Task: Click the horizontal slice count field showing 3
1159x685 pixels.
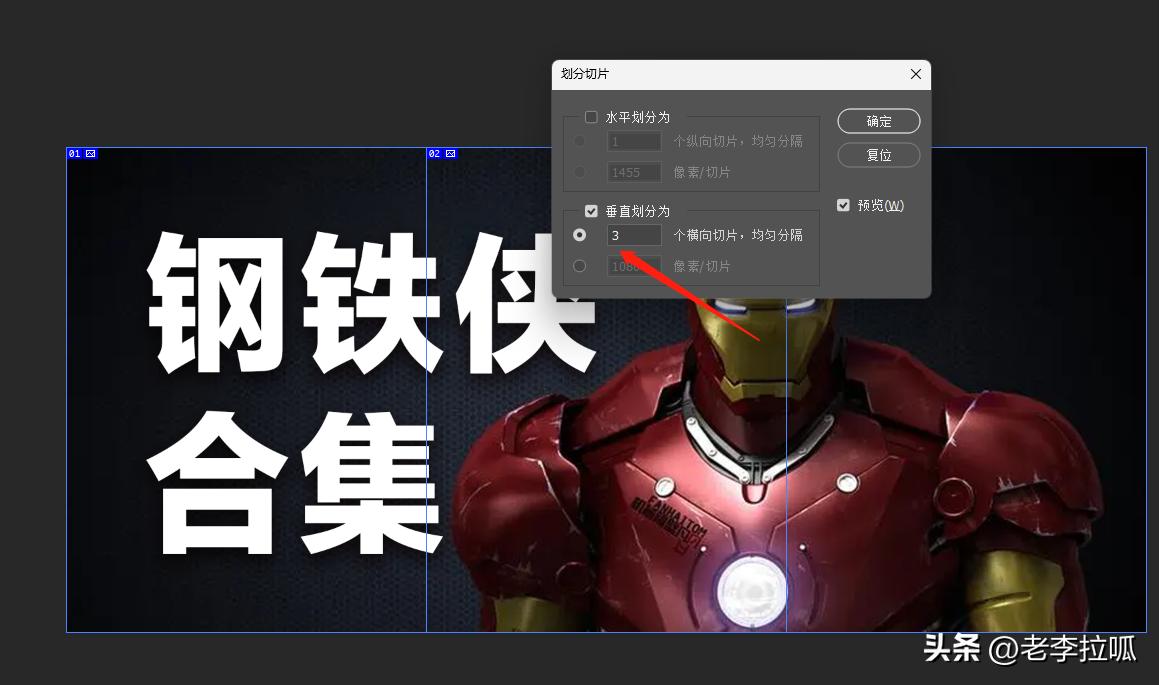Action: (634, 235)
